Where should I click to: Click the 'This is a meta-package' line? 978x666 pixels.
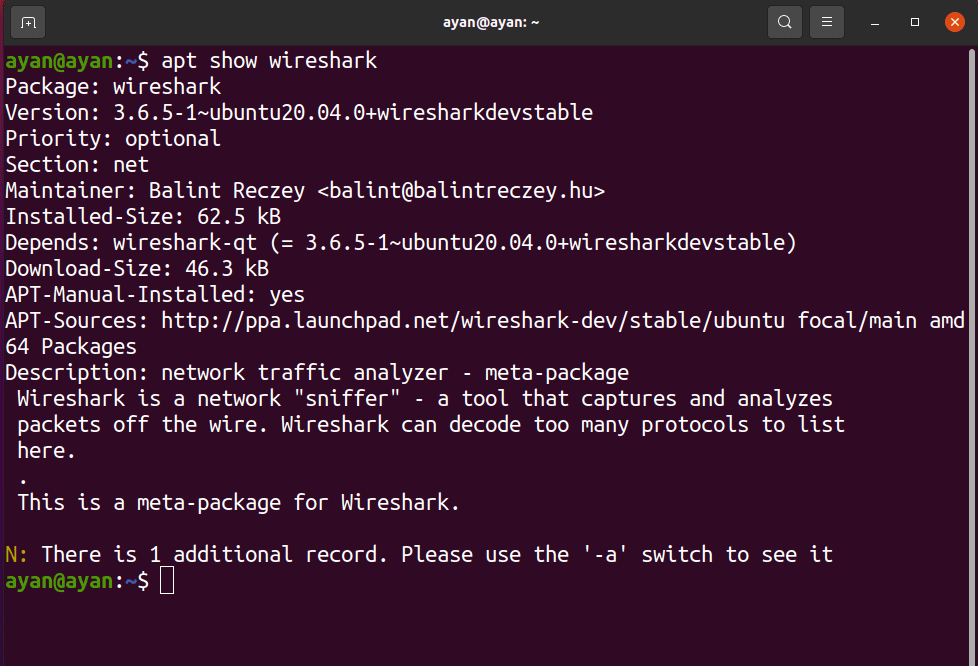click(x=238, y=502)
